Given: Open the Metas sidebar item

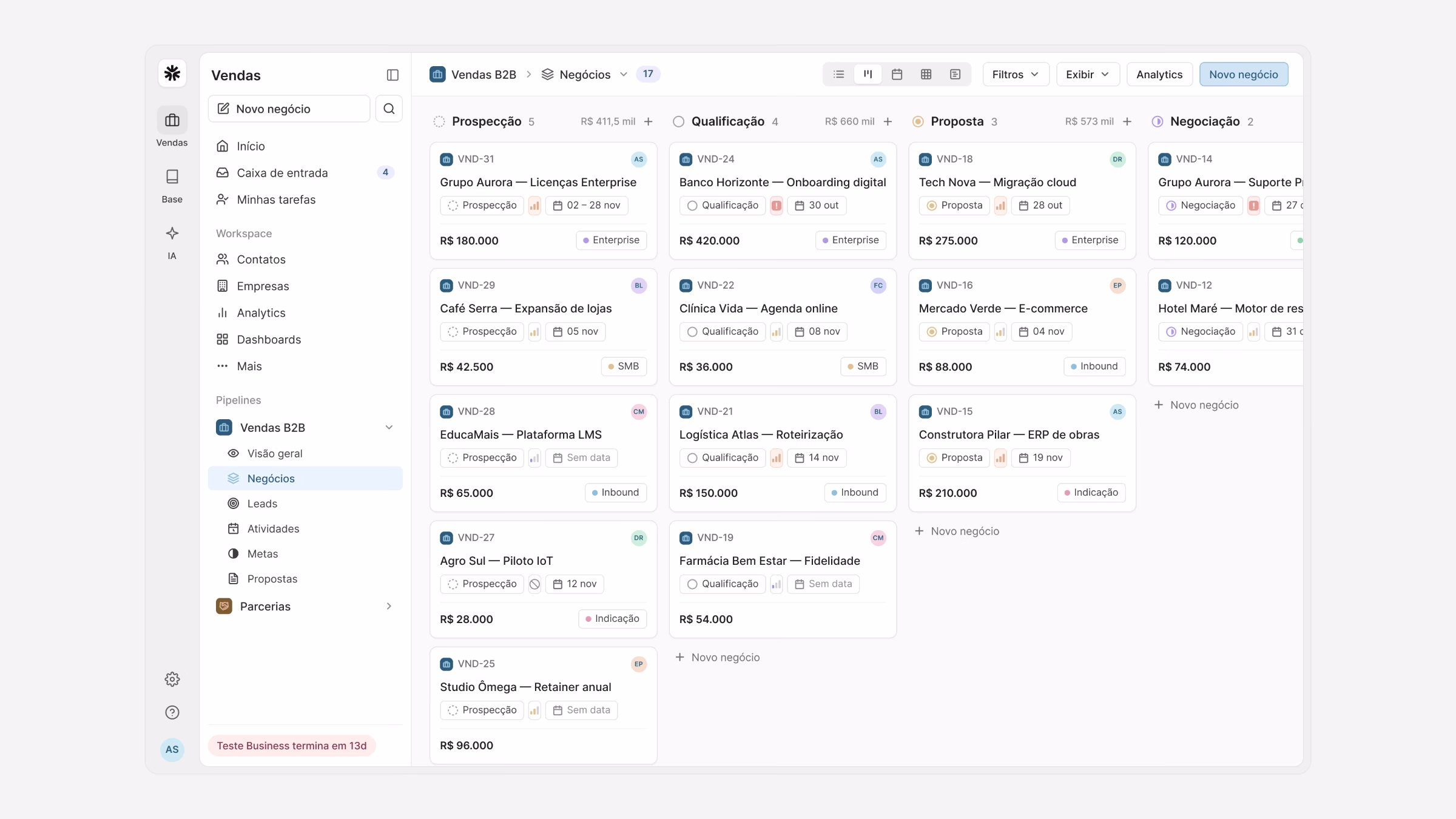Looking at the screenshot, I should tap(305, 553).
